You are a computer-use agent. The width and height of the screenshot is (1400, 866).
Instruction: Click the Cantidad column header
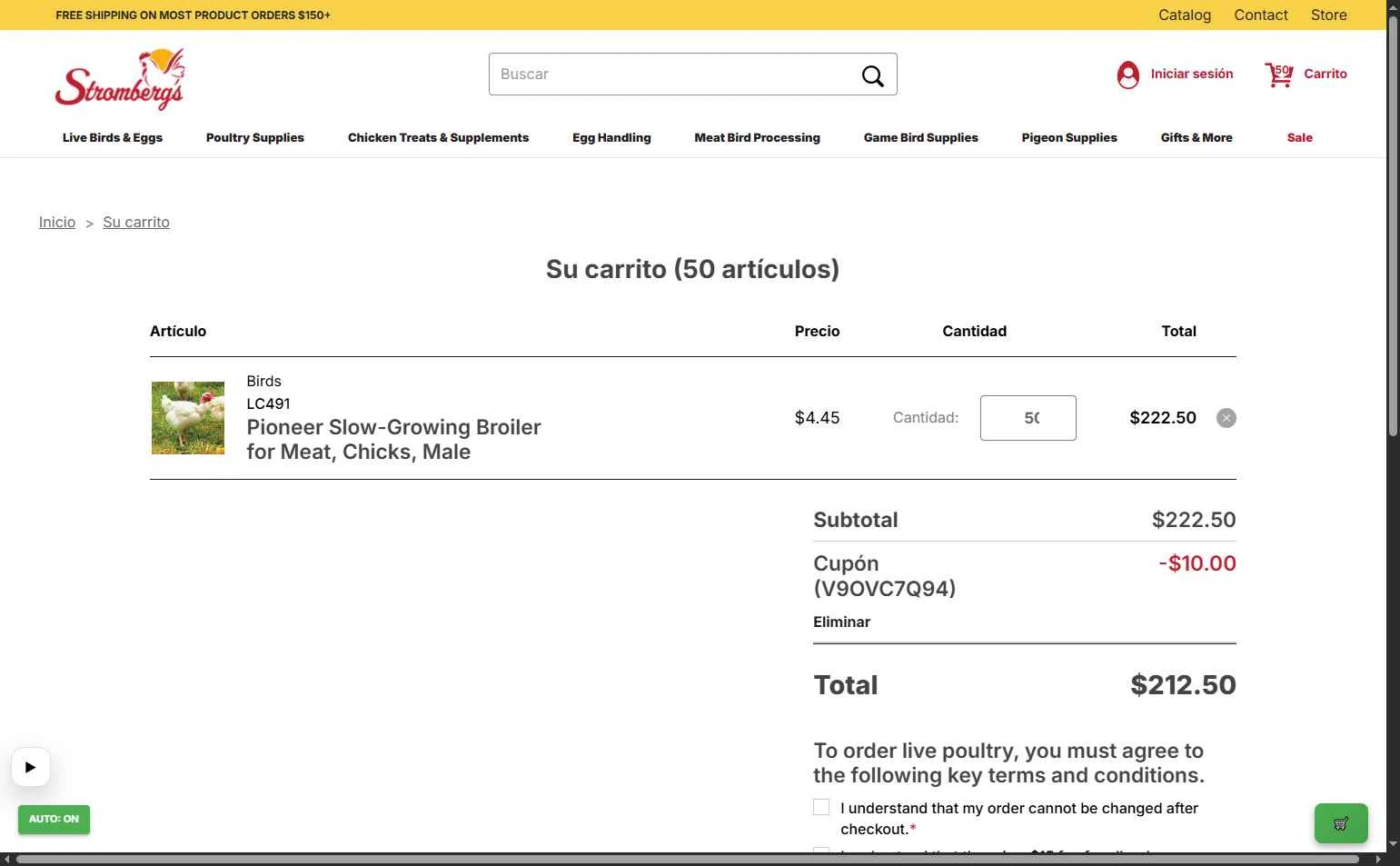pos(974,331)
